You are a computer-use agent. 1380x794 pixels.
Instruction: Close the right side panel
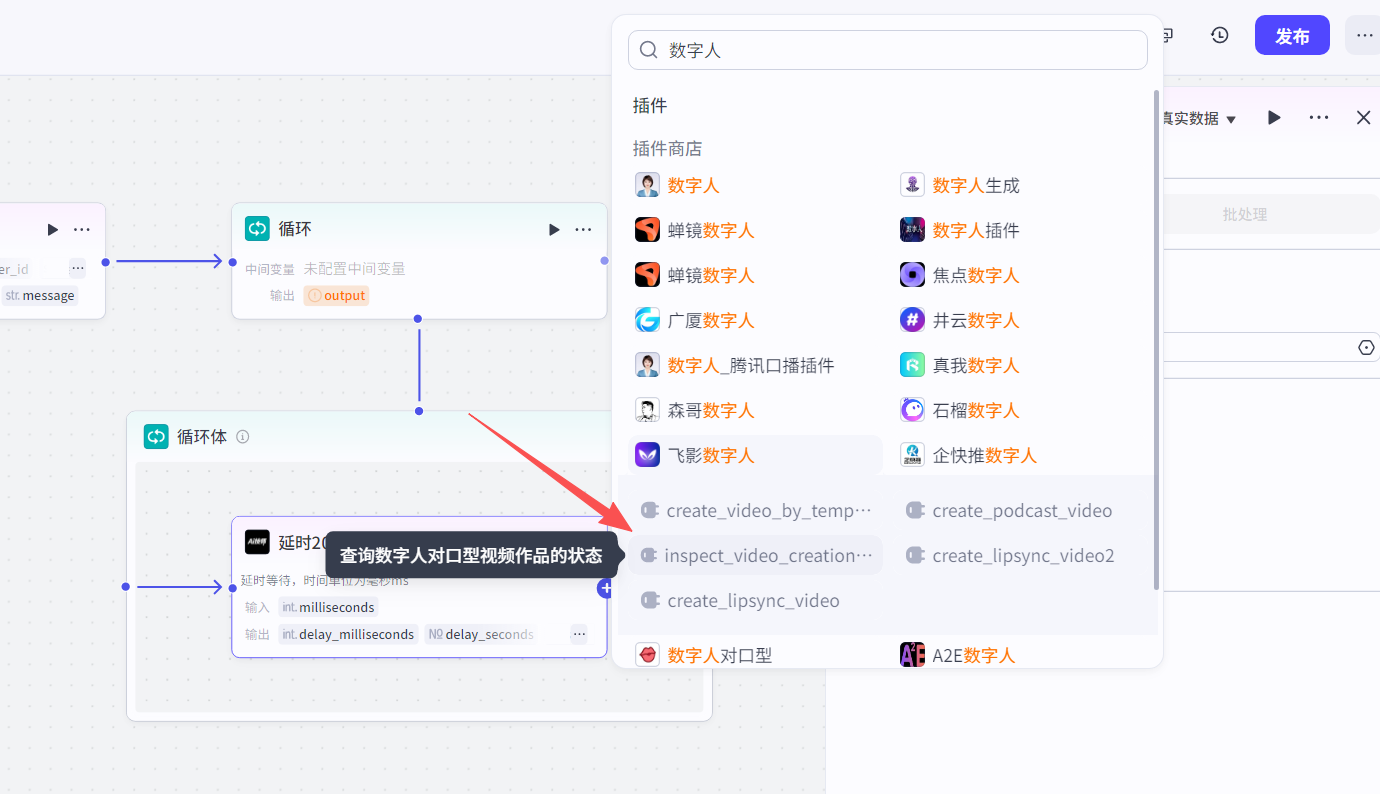1363,118
